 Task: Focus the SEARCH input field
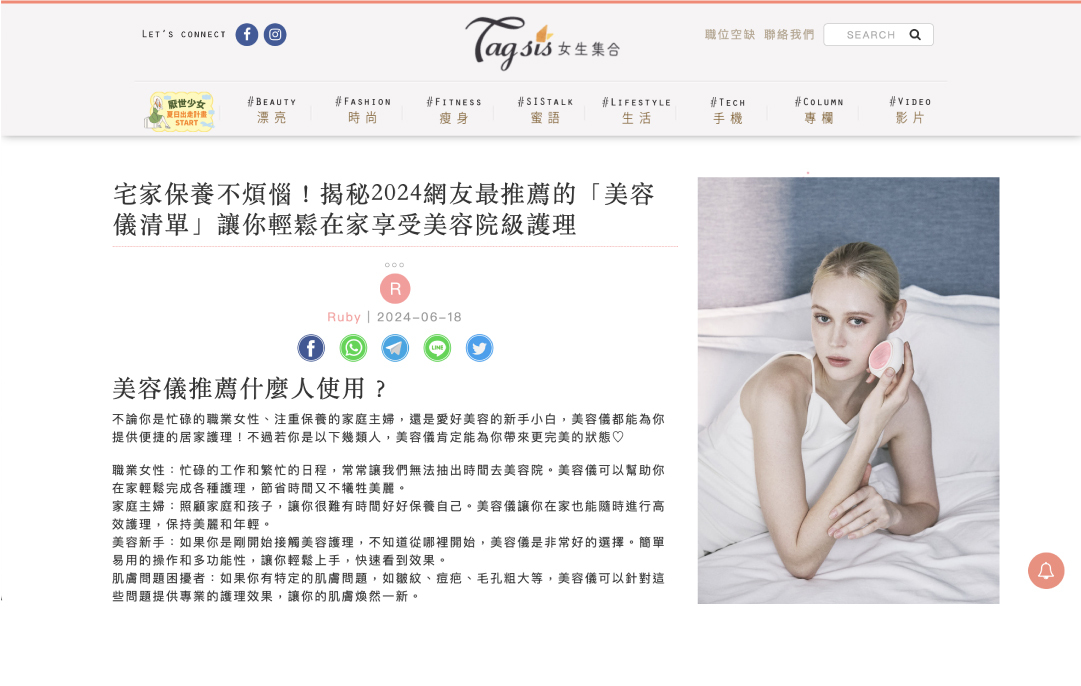(x=878, y=34)
